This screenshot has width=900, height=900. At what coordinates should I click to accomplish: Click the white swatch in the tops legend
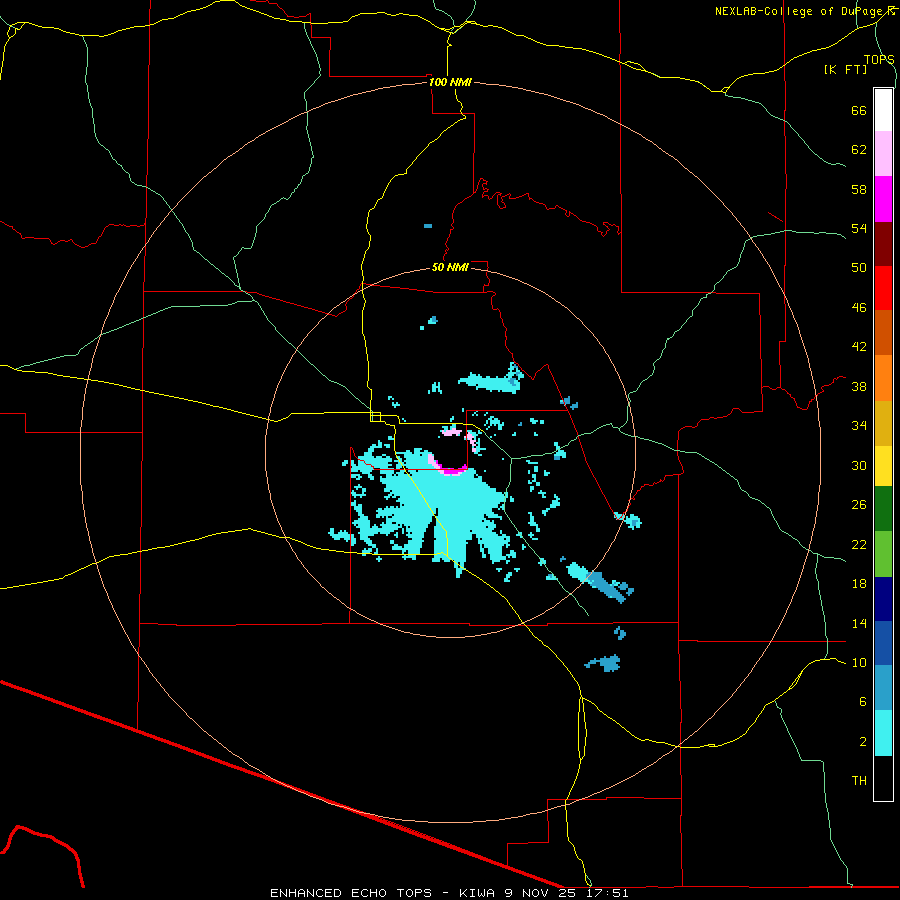883,110
